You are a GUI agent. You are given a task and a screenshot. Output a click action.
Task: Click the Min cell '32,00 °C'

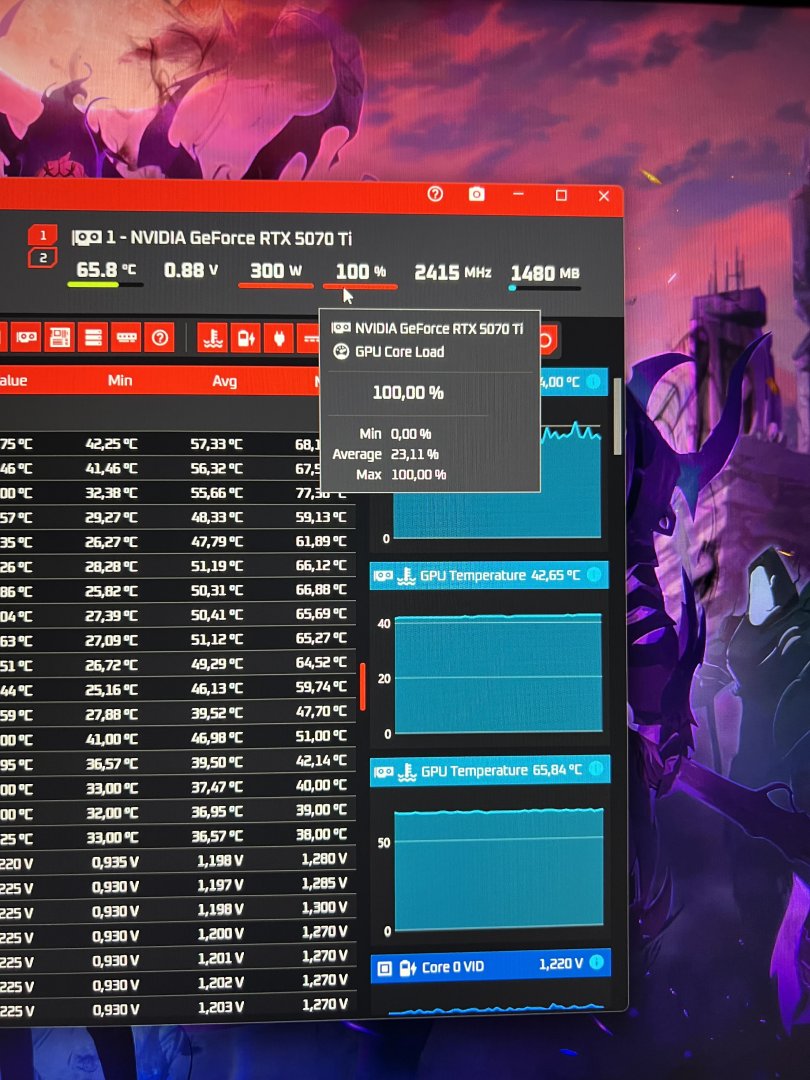112,813
